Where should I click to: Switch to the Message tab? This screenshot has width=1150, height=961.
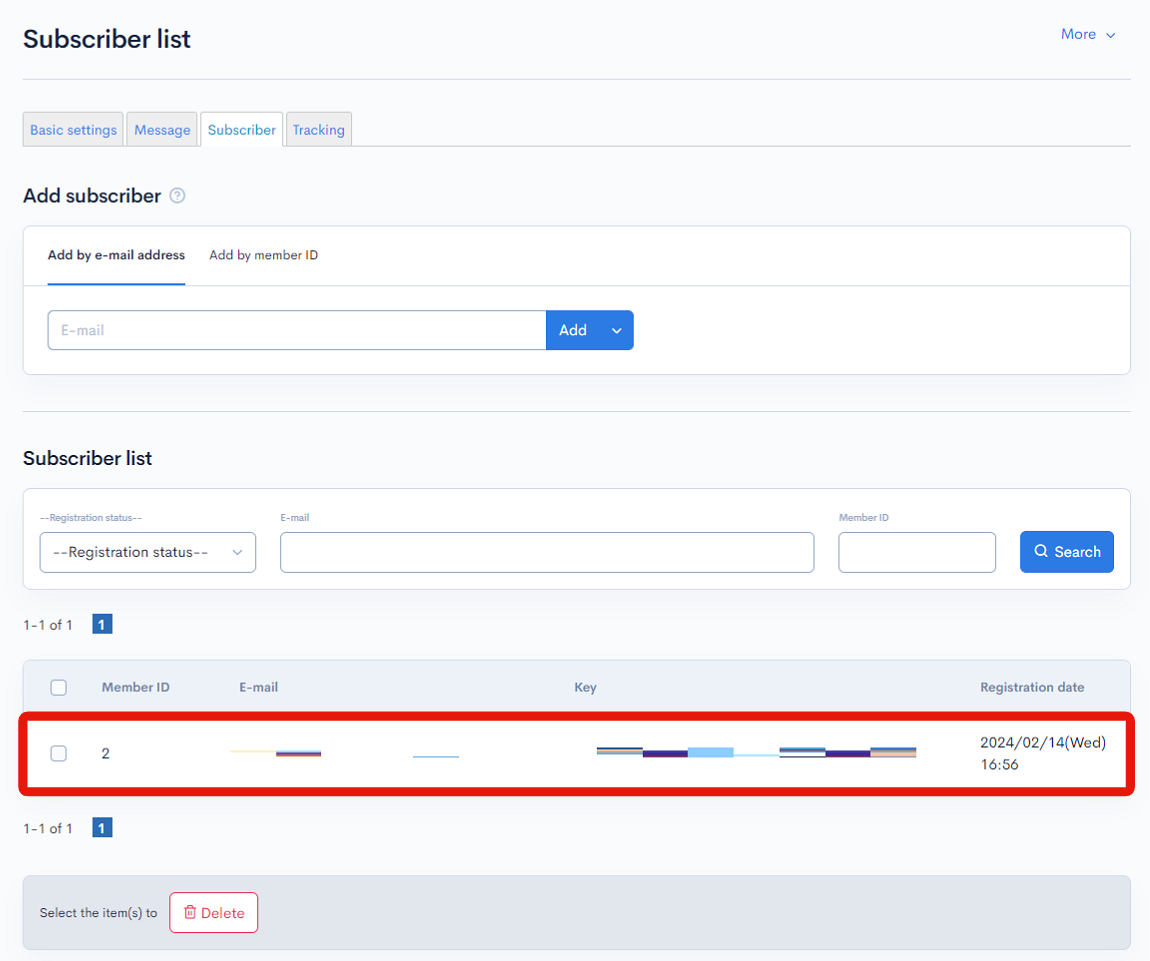pos(161,129)
